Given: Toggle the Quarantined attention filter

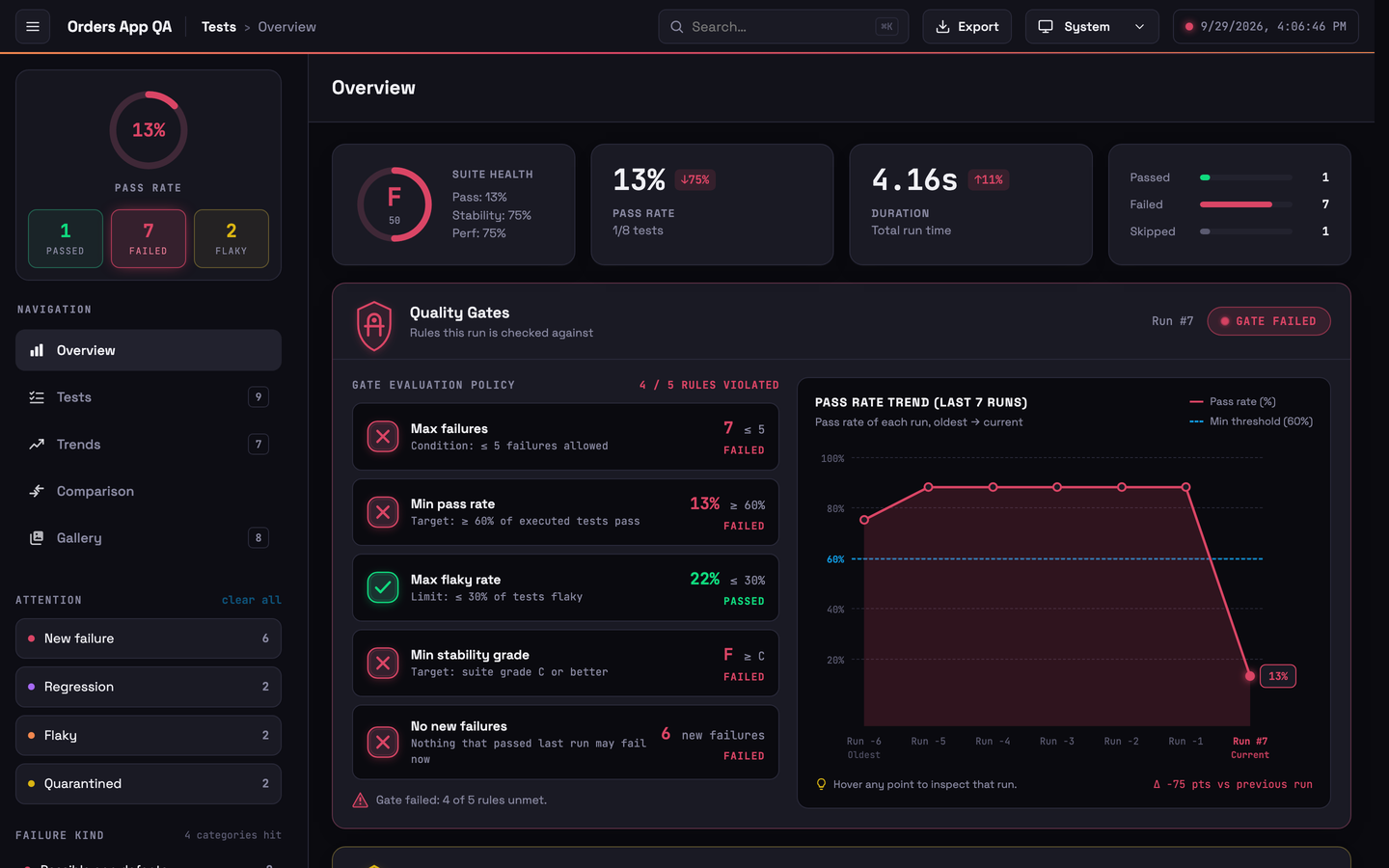Looking at the screenshot, I should click(x=149, y=783).
